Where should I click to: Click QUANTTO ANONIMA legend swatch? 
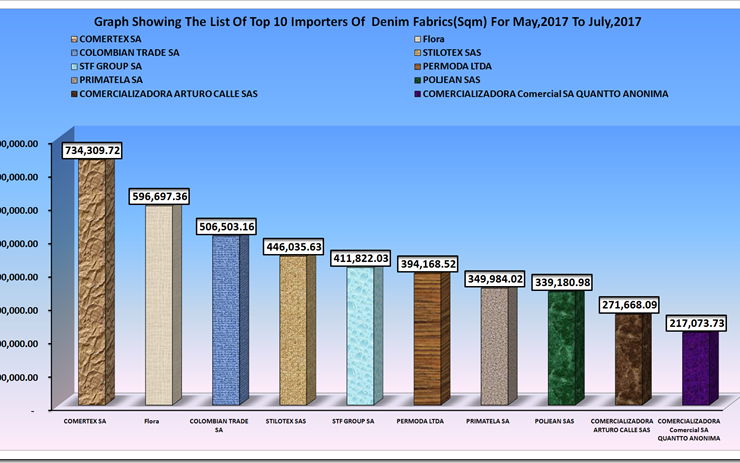[417, 94]
